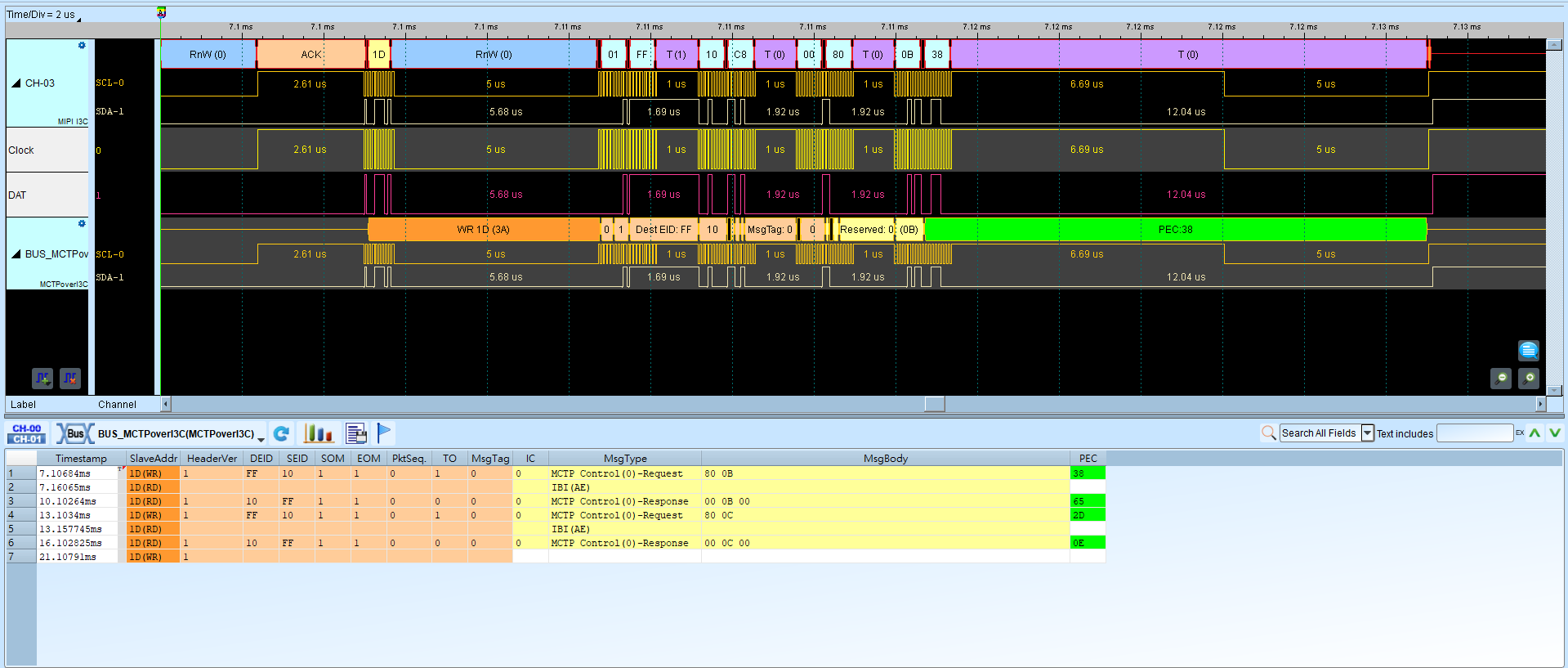Viewport: 1568px width, 668px height.
Task: Jump to next search result
Action: tap(1555, 433)
